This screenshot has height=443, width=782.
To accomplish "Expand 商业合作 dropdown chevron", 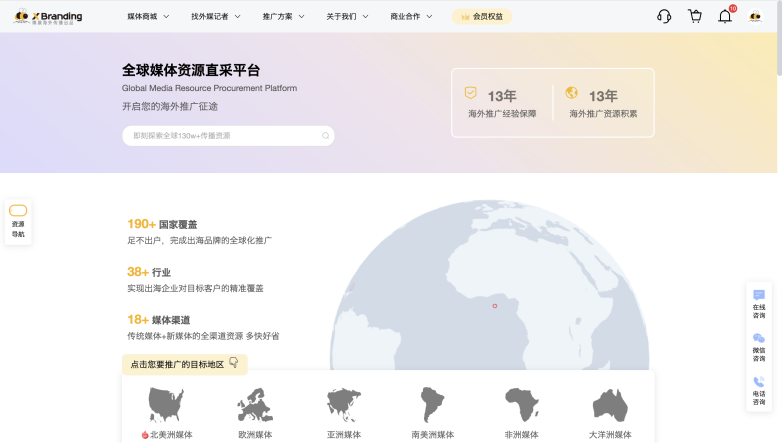I will point(429,16).
